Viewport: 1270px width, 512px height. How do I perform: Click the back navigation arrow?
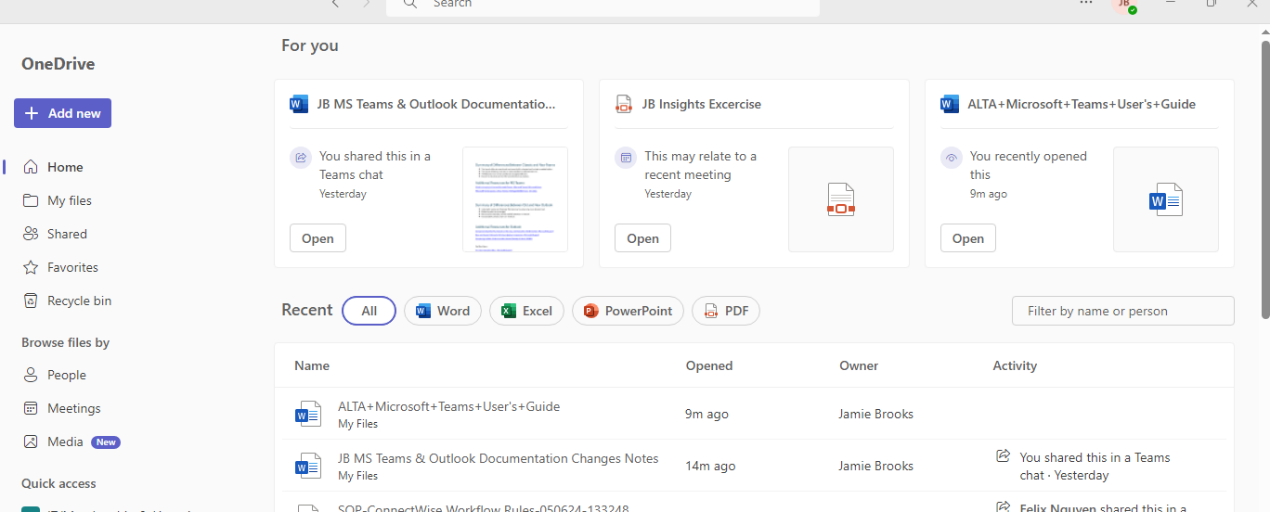coord(335,4)
